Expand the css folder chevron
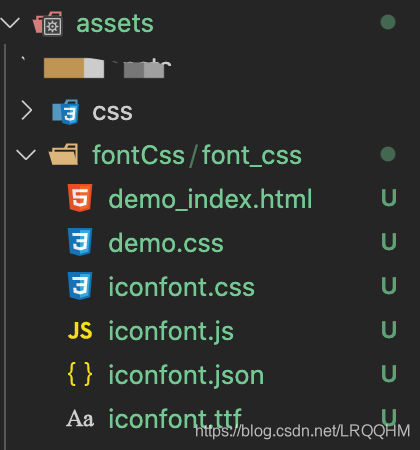Image resolution: width=420 pixels, height=450 pixels. 27,111
